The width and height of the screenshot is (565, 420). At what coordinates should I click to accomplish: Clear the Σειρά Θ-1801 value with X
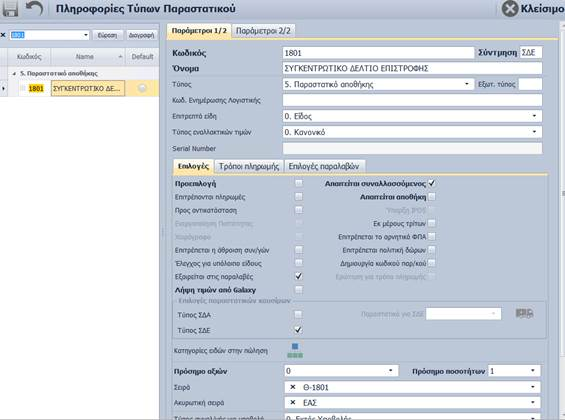tap(293, 387)
